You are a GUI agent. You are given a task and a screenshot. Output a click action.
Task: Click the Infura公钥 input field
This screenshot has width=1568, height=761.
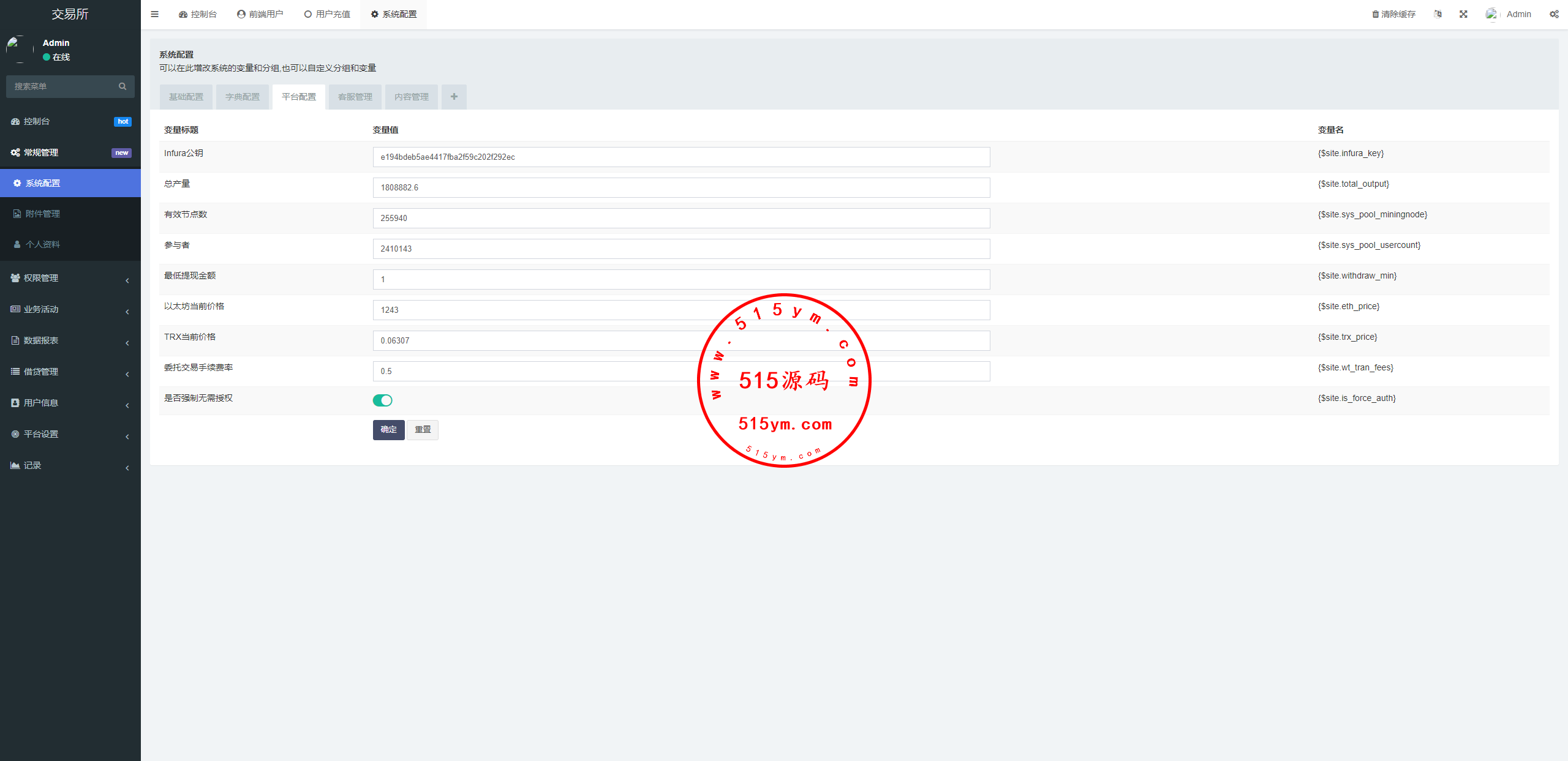click(681, 157)
